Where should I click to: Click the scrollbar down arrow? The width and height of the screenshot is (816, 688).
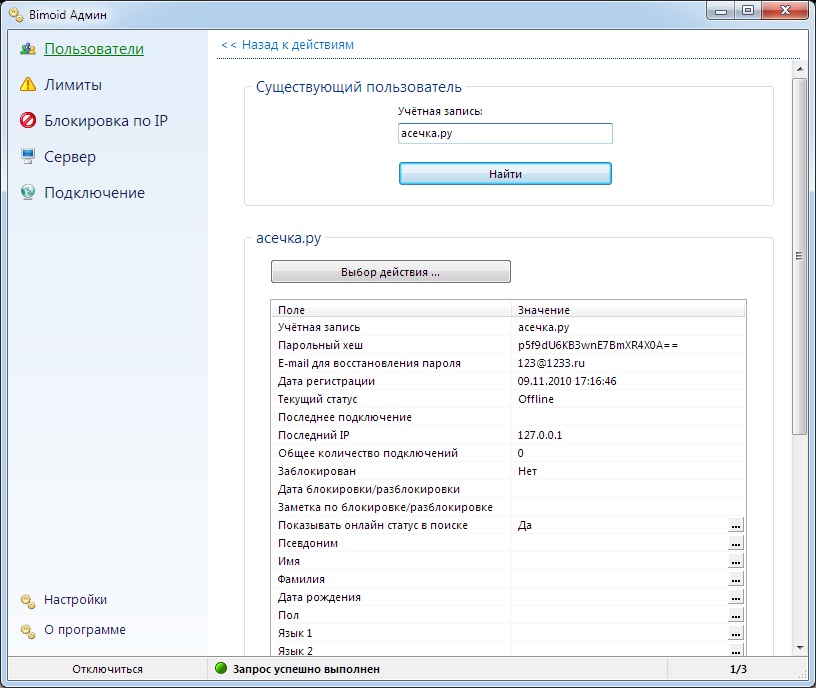click(x=799, y=648)
